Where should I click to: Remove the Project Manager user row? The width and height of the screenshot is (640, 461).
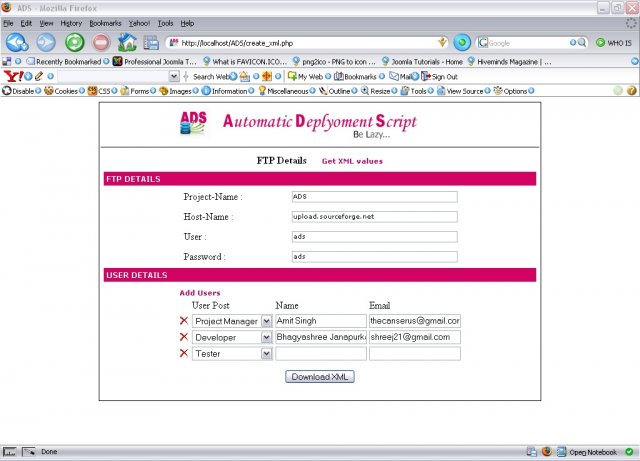coord(183,321)
